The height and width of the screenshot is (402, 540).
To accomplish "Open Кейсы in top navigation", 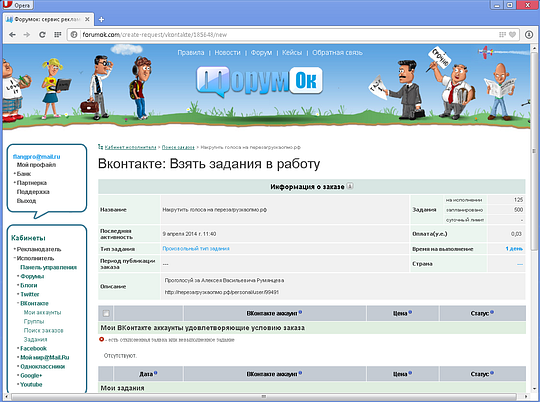I will tap(292, 53).
